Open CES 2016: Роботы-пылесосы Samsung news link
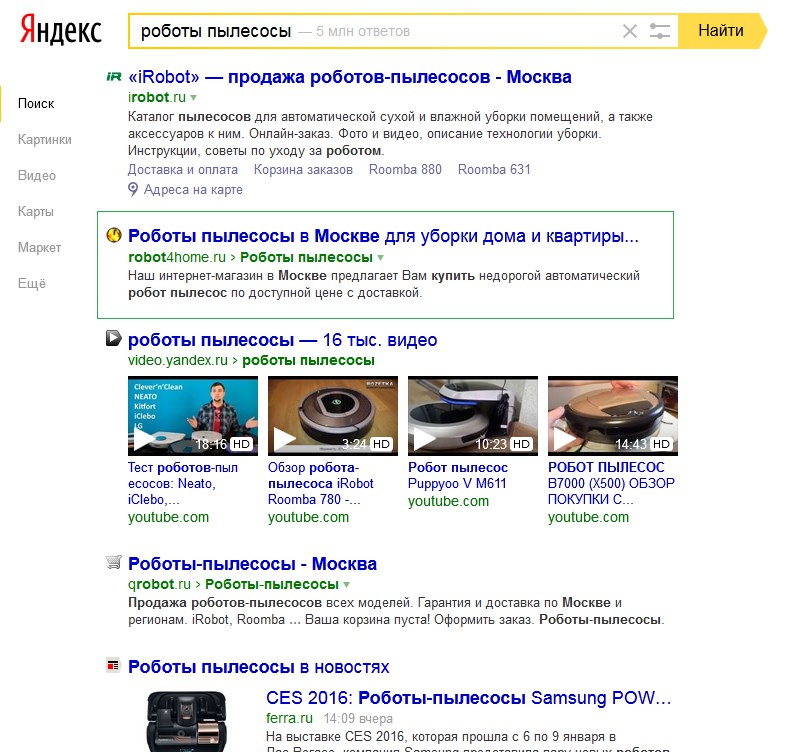Image resolution: width=800 pixels, height=752 pixels. [x=468, y=698]
